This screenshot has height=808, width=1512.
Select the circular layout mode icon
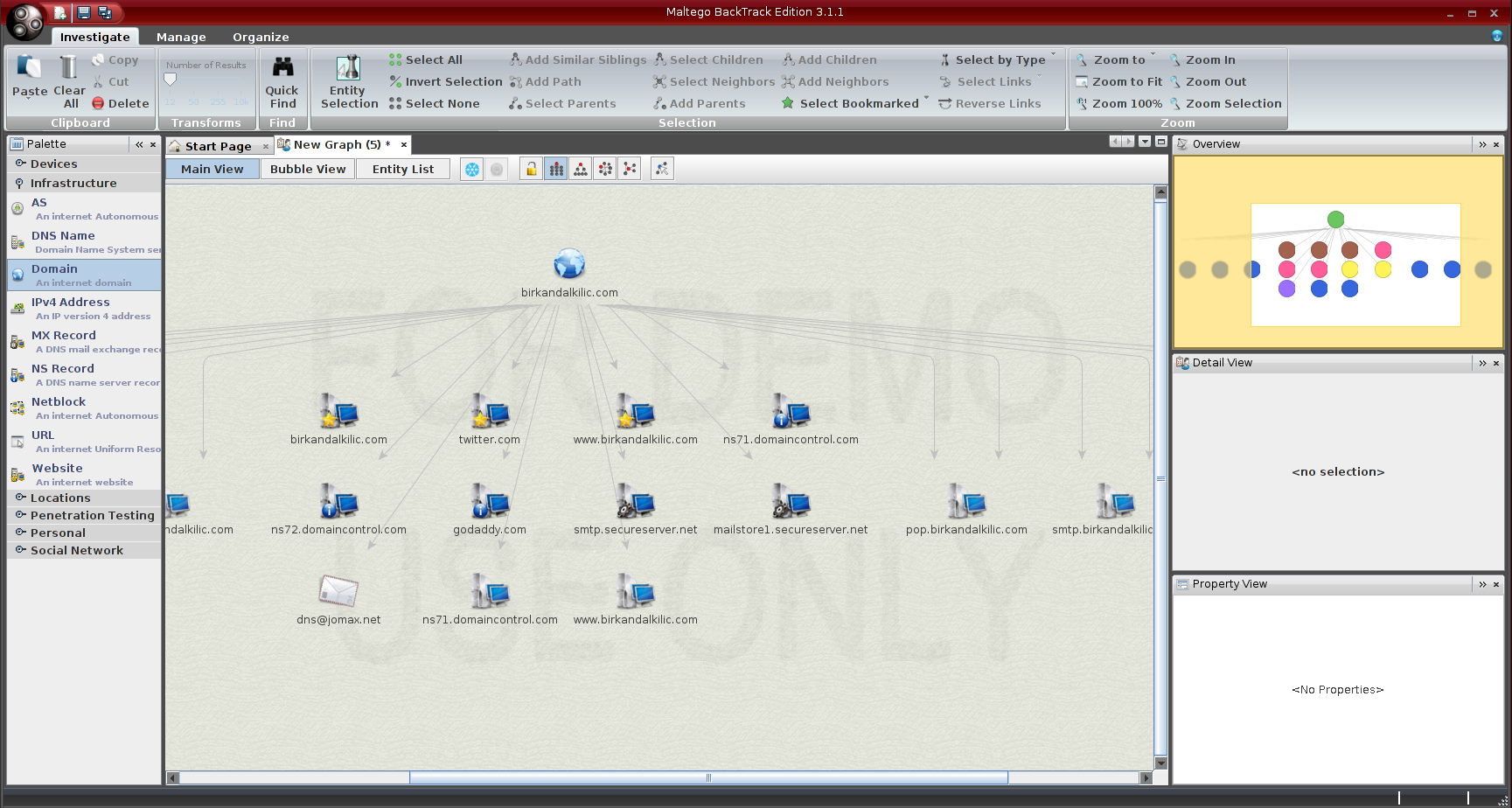pyautogui.click(x=605, y=169)
